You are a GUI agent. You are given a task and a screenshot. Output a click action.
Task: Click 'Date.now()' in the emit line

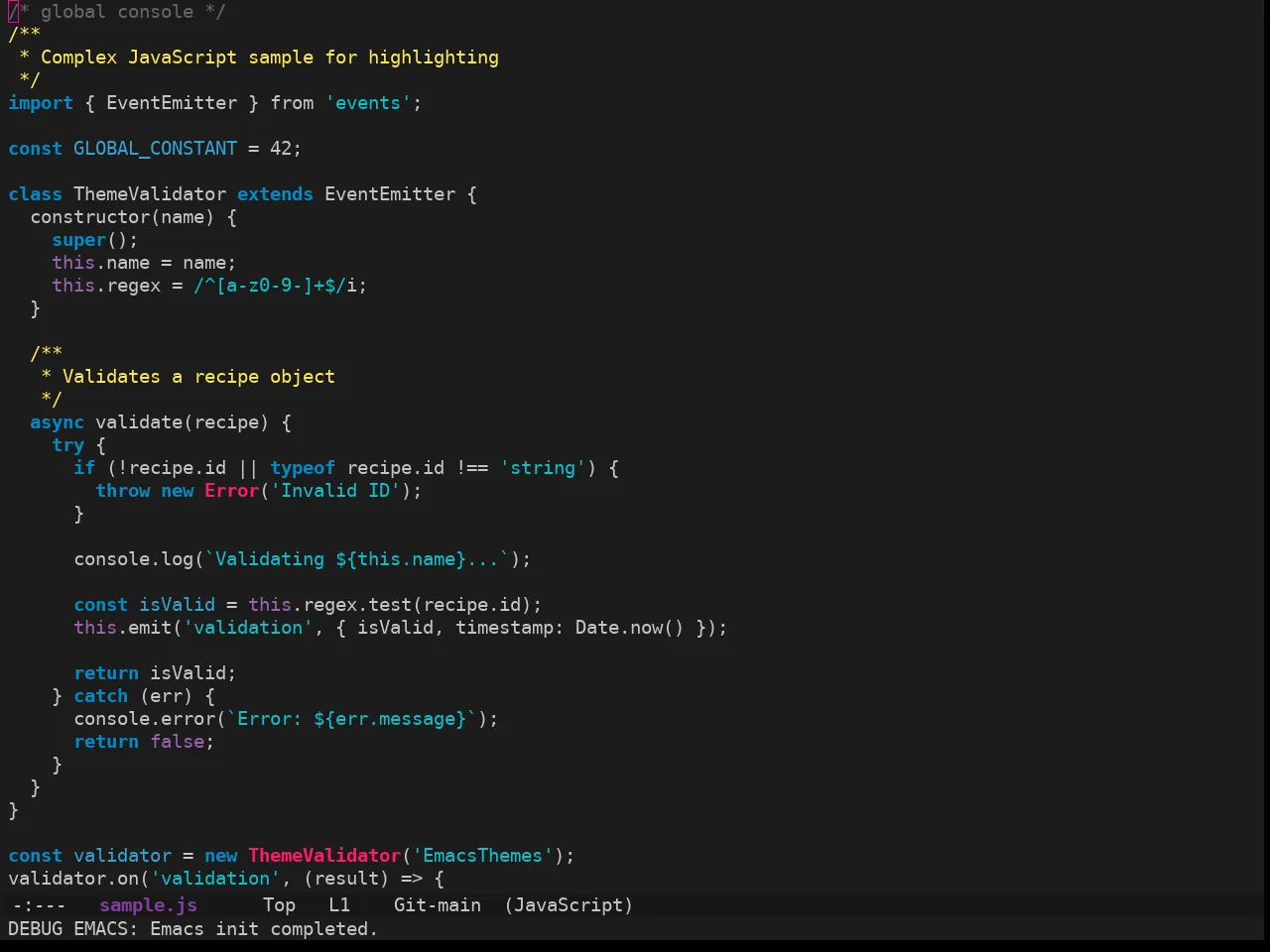pos(630,628)
